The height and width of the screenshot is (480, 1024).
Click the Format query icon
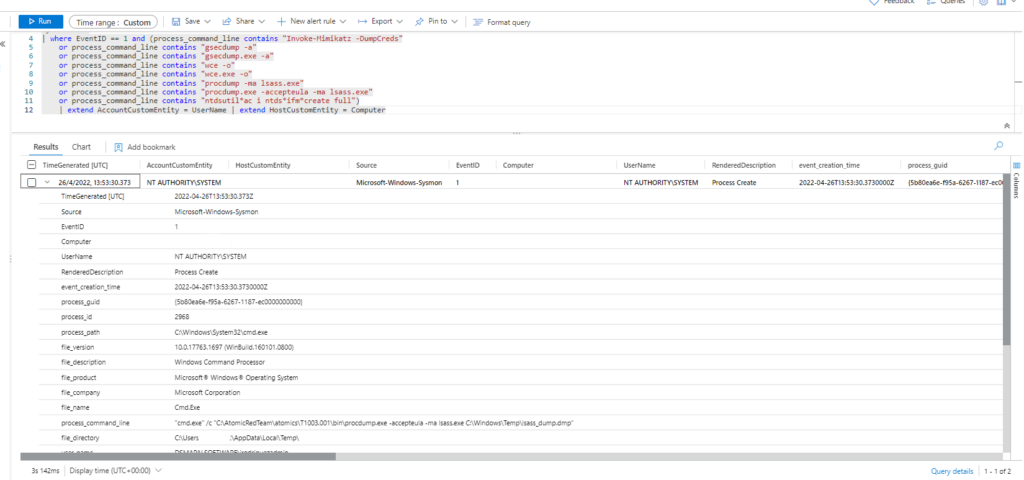coord(478,21)
